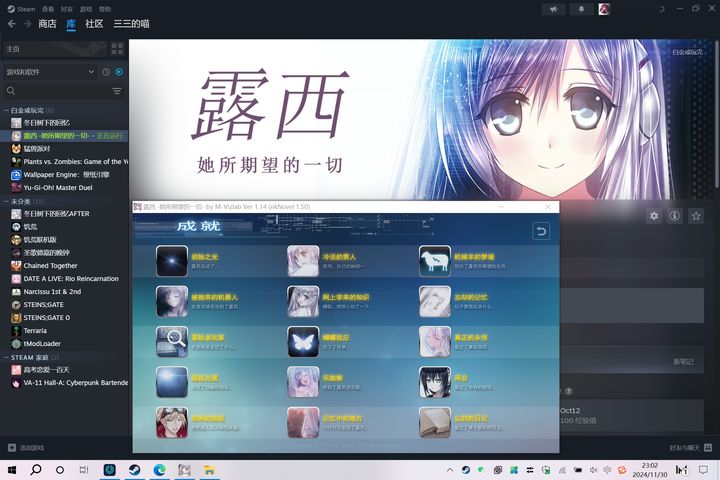The width and height of the screenshot is (720, 480).
Task: Open Steam announcements megaphone icon
Action: coord(554,9)
